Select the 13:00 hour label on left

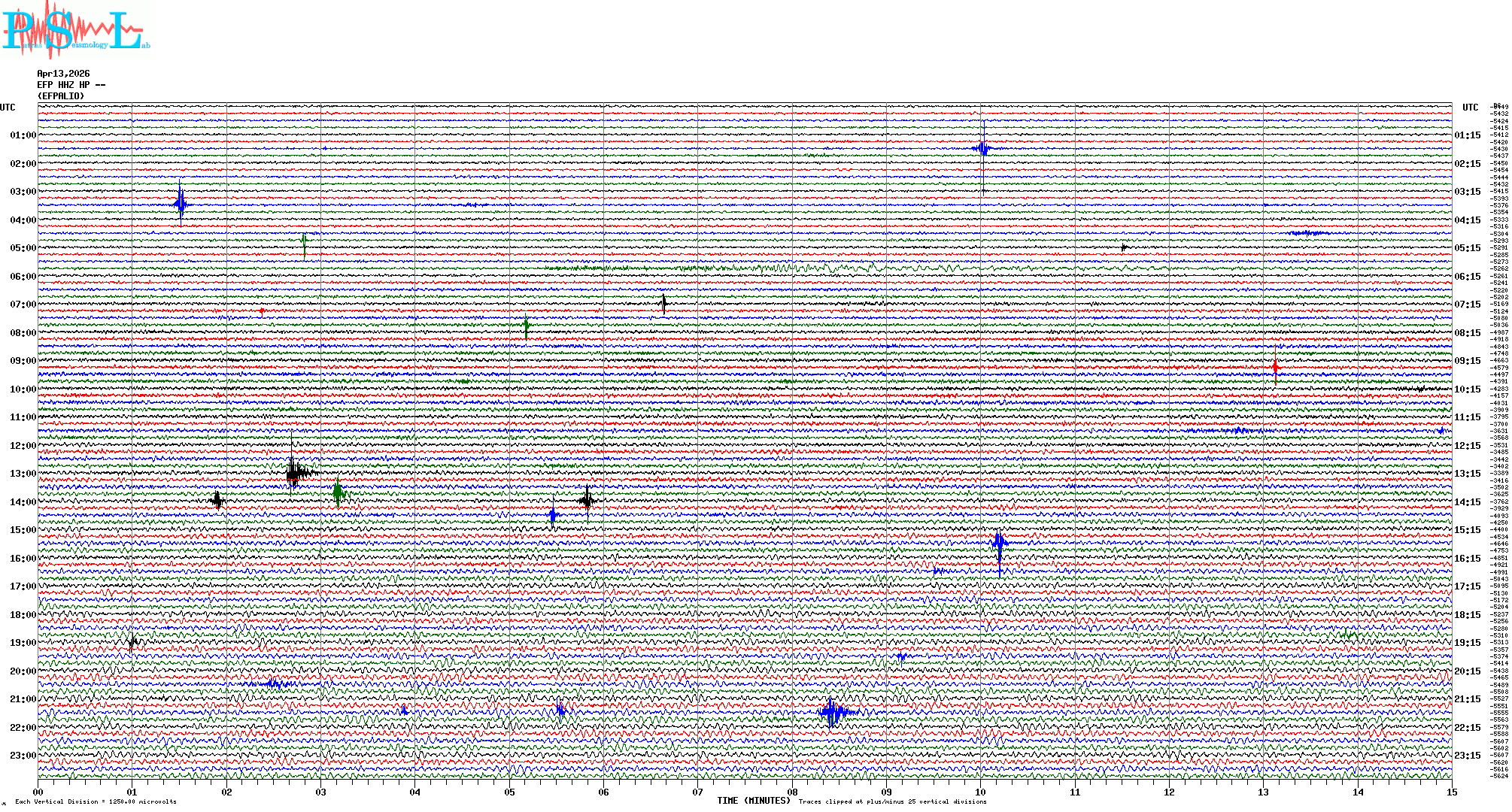coord(23,474)
